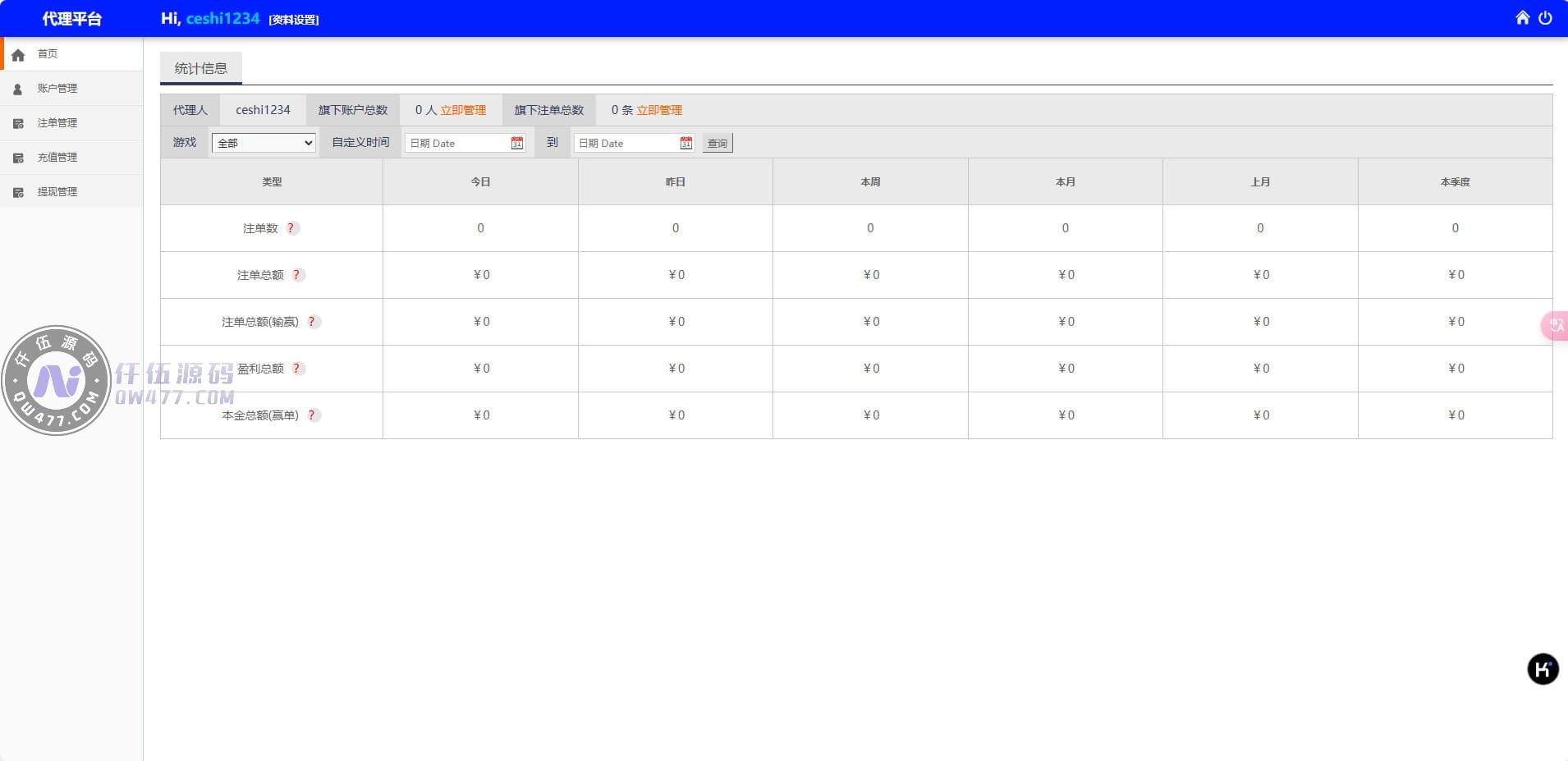Screen dimensions: 1568x761
Task: Select 提现管理 in sidebar
Action: [57, 192]
